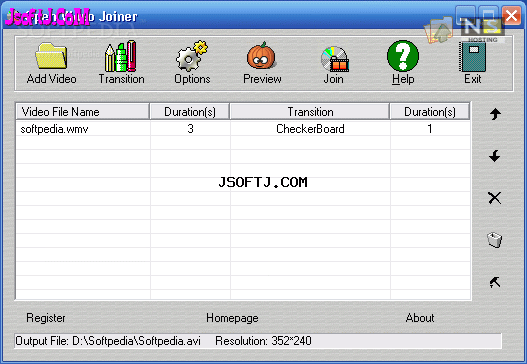Select the softpedia.wmv row in the list
Viewport: 527px width, 364px height.
(x=243, y=129)
